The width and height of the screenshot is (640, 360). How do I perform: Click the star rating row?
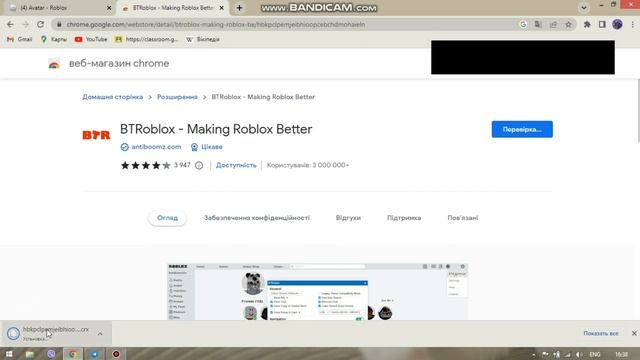coord(145,165)
